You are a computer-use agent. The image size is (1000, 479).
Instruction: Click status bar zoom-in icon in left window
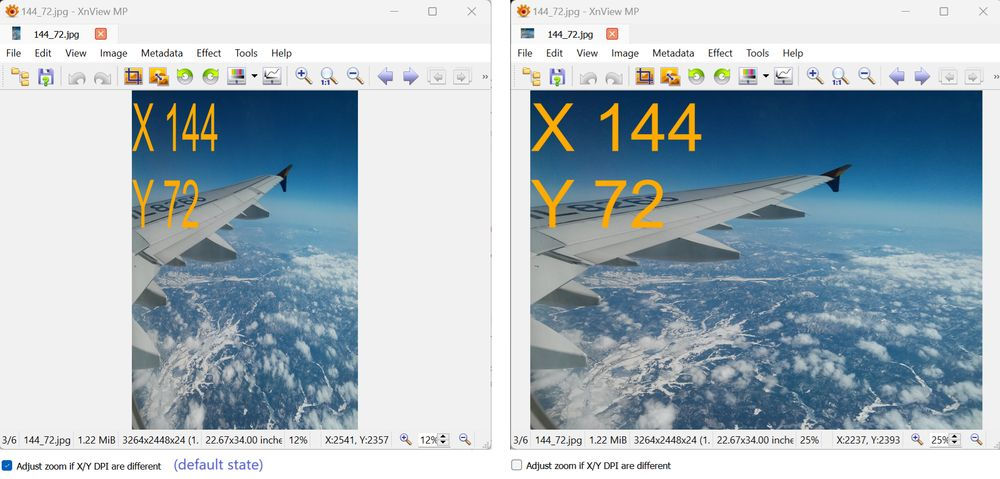tap(406, 439)
